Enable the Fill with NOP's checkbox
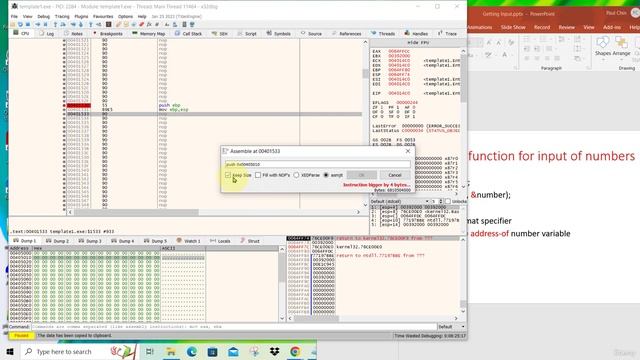 tap(258, 175)
